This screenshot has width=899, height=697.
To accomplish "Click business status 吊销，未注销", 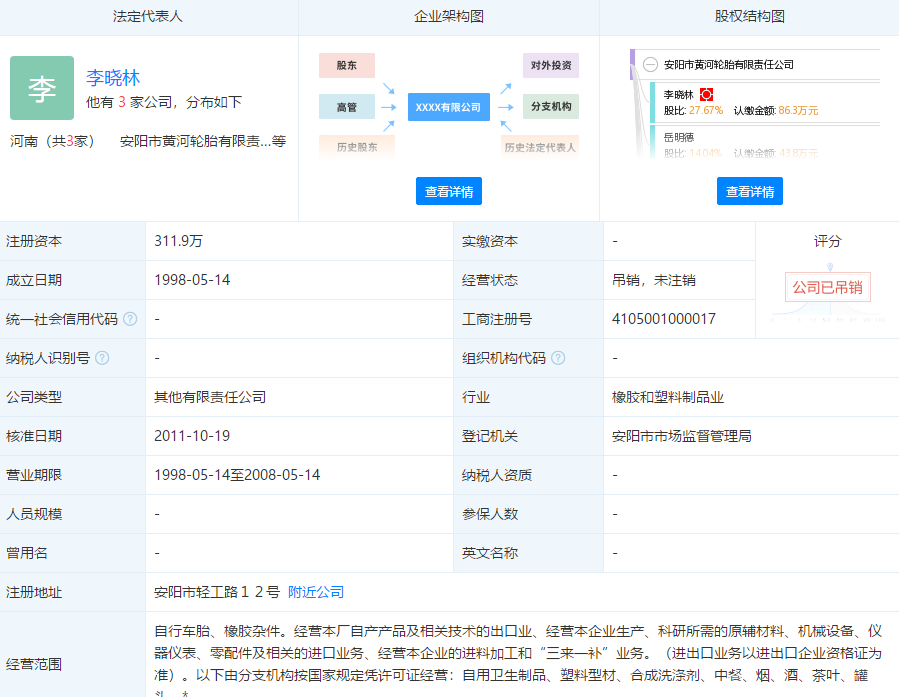I will pyautogui.click(x=654, y=280).
